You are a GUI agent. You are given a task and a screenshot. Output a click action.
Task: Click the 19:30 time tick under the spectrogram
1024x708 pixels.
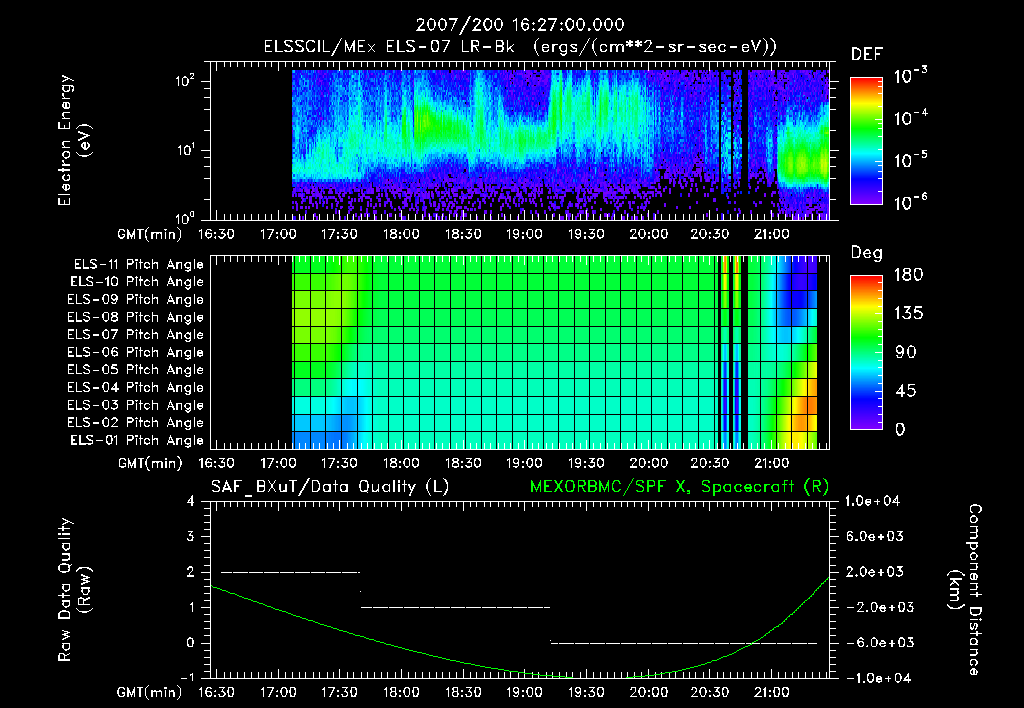click(586, 234)
